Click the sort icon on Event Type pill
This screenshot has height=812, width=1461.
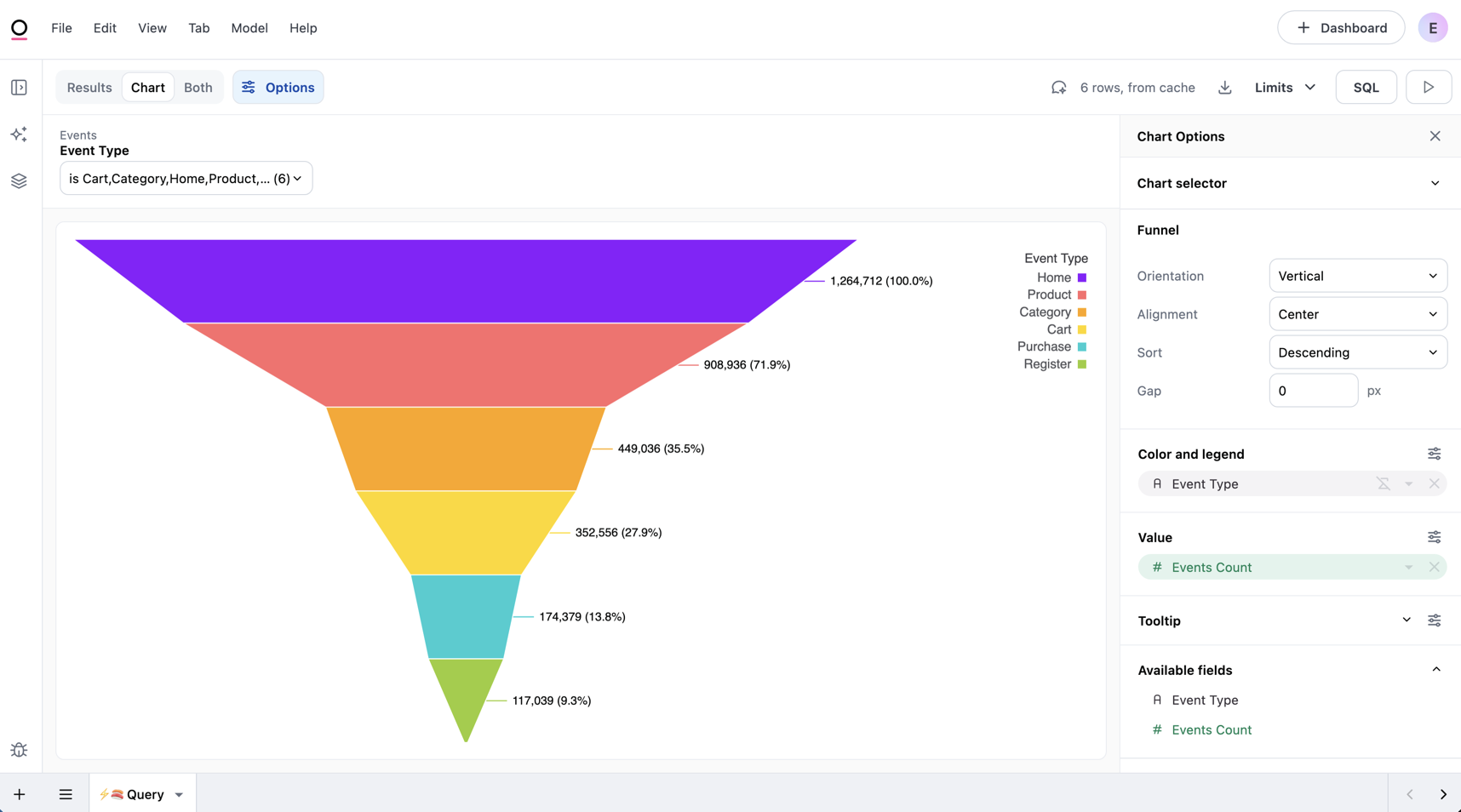(x=1384, y=483)
